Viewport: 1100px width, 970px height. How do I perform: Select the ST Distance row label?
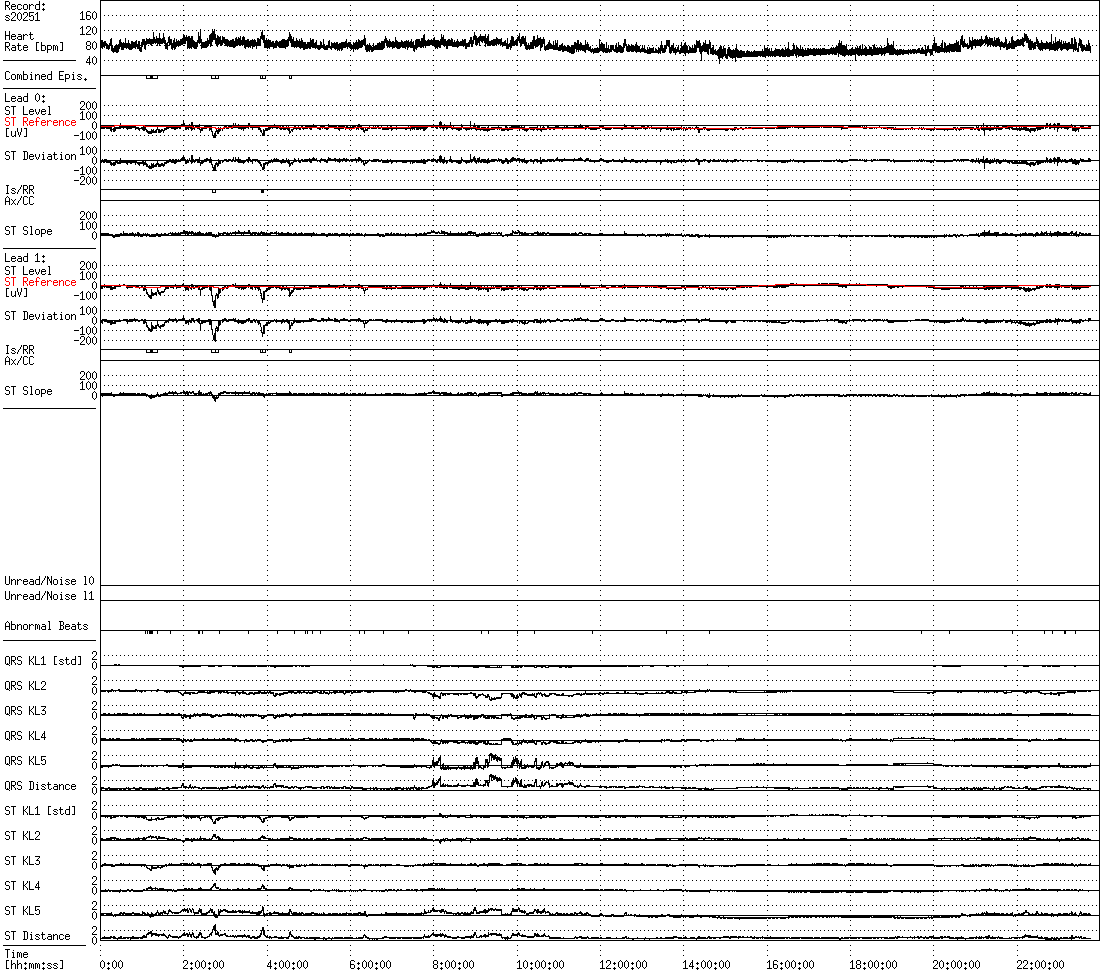click(x=37, y=936)
